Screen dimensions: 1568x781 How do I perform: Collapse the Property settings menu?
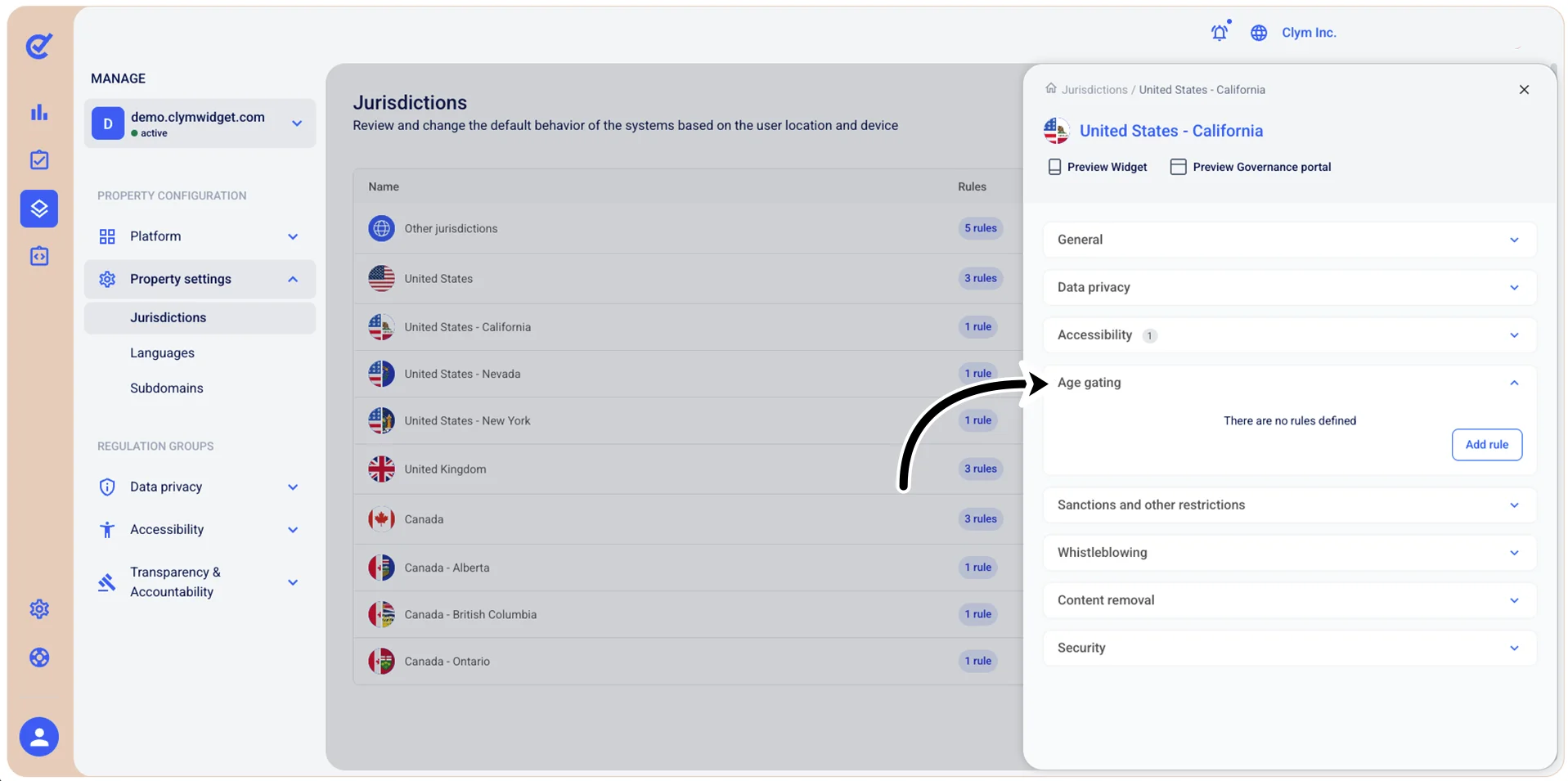point(200,279)
